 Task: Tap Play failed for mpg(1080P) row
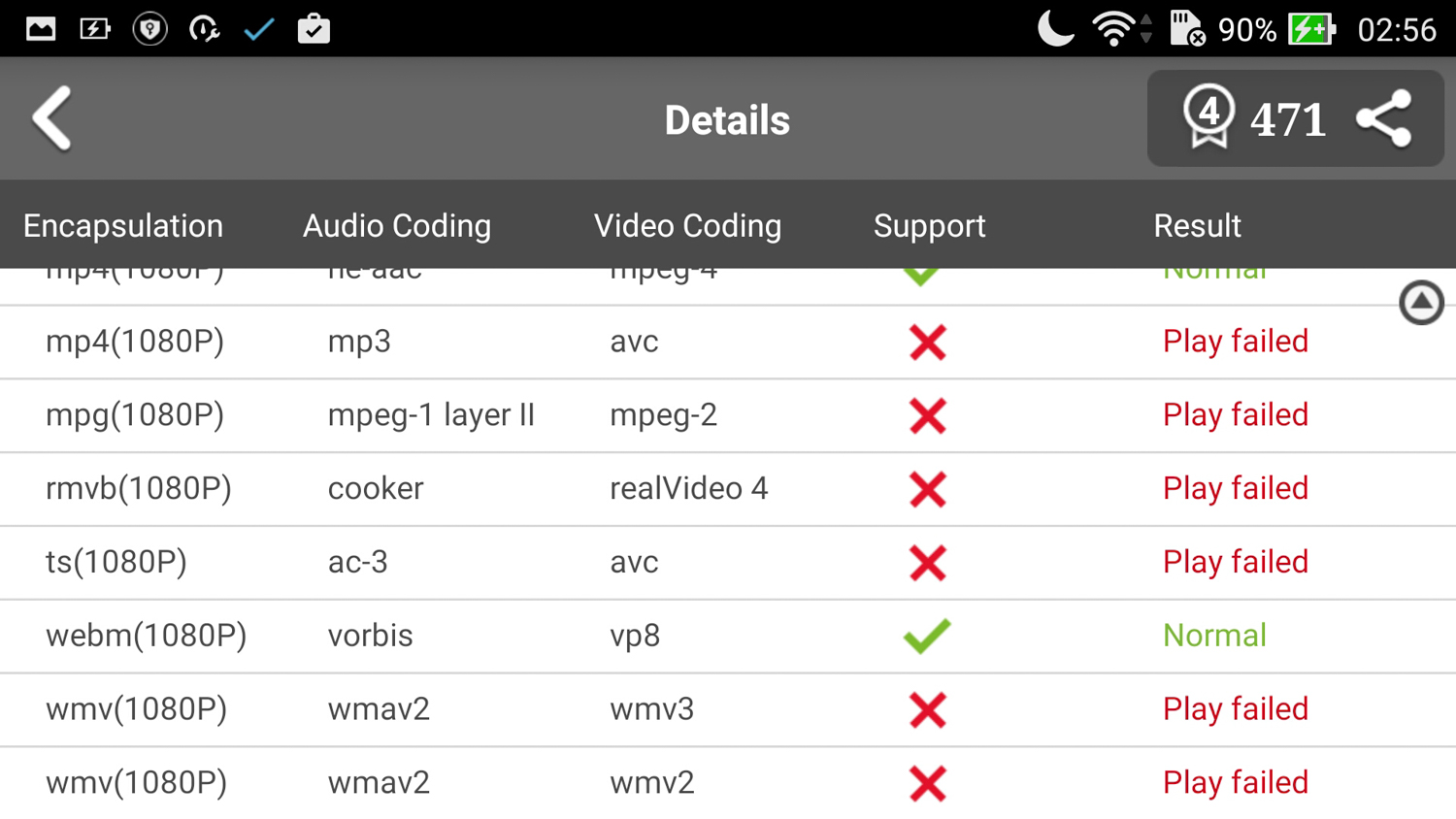(x=1235, y=415)
